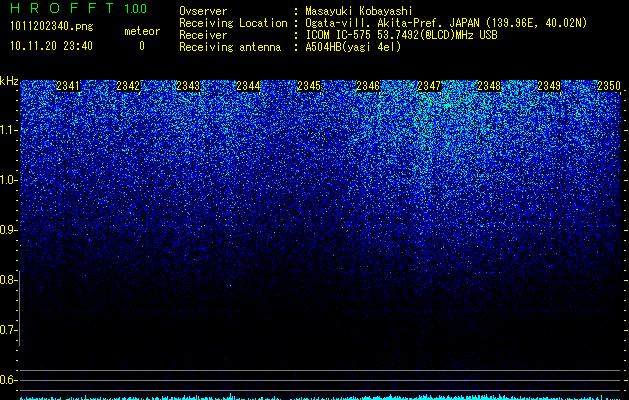Click time marker 2343
Screen dimensions: 629x400
tap(189, 86)
